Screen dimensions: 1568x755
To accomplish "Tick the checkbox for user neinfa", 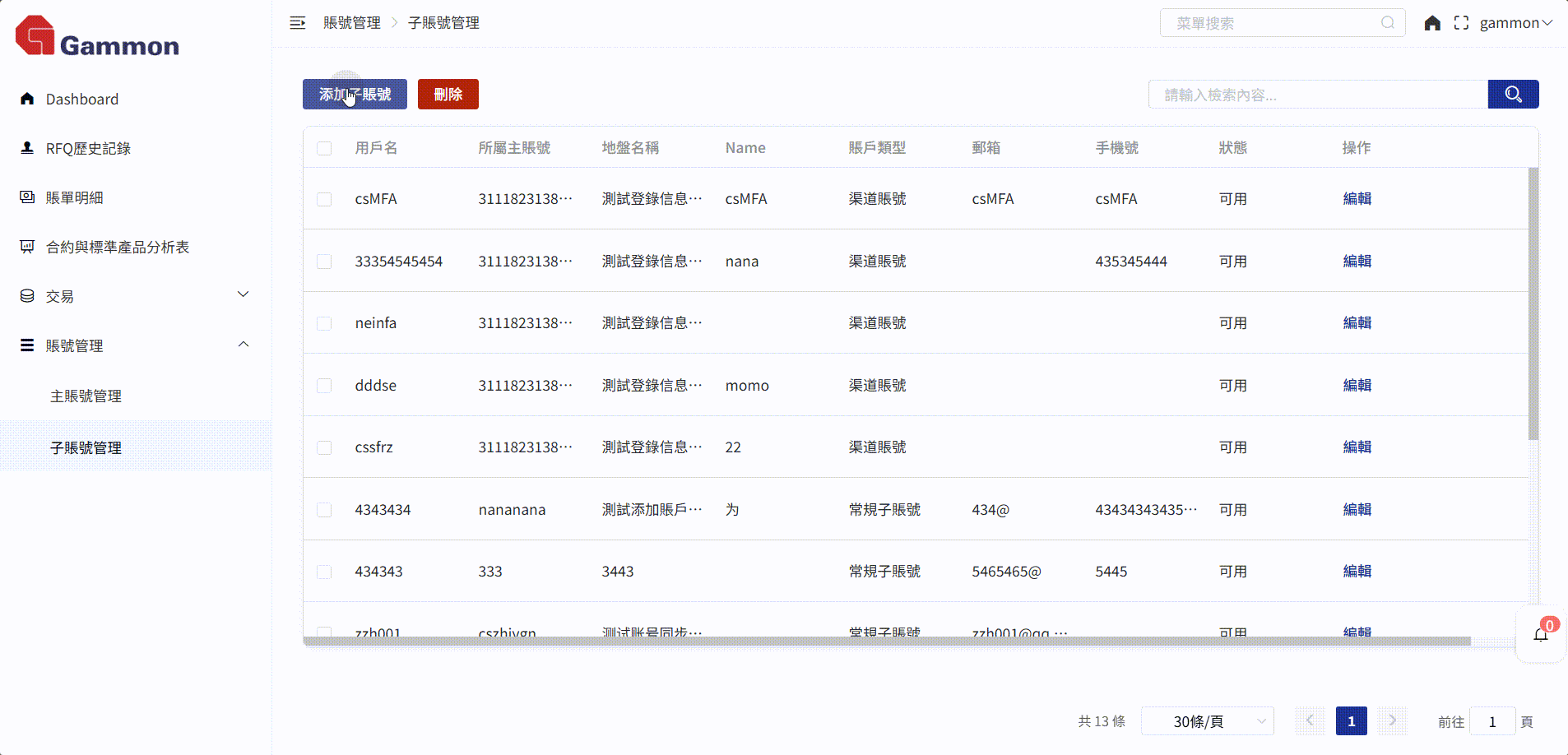I will pyautogui.click(x=324, y=323).
